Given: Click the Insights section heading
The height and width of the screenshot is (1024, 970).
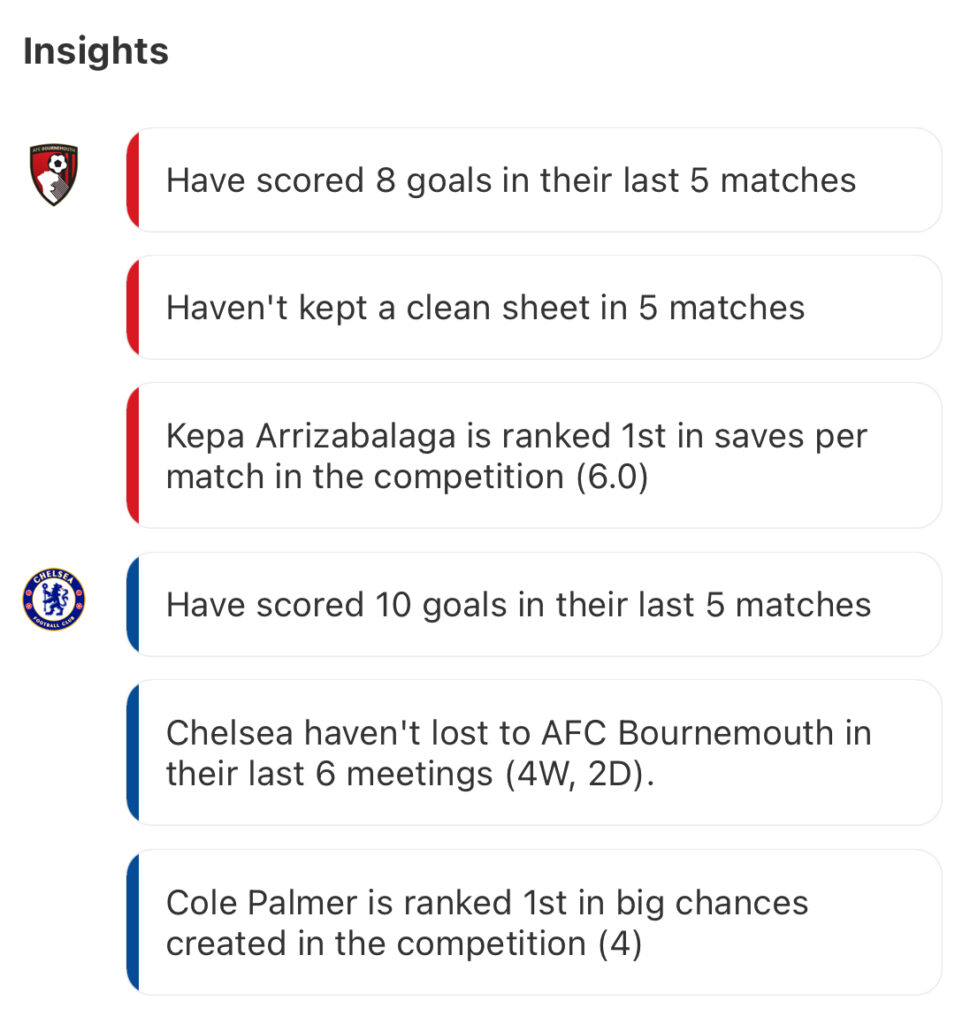Looking at the screenshot, I should (x=96, y=51).
